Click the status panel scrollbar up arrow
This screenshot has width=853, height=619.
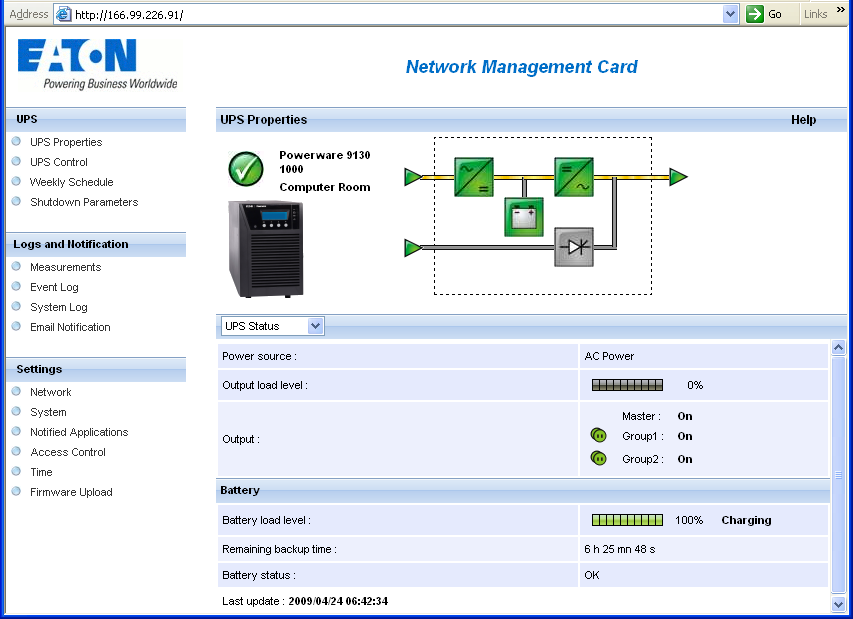[x=838, y=347]
